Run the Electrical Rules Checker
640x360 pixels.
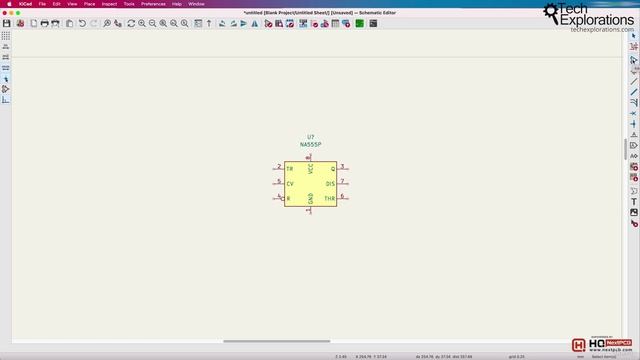click(x=314, y=23)
